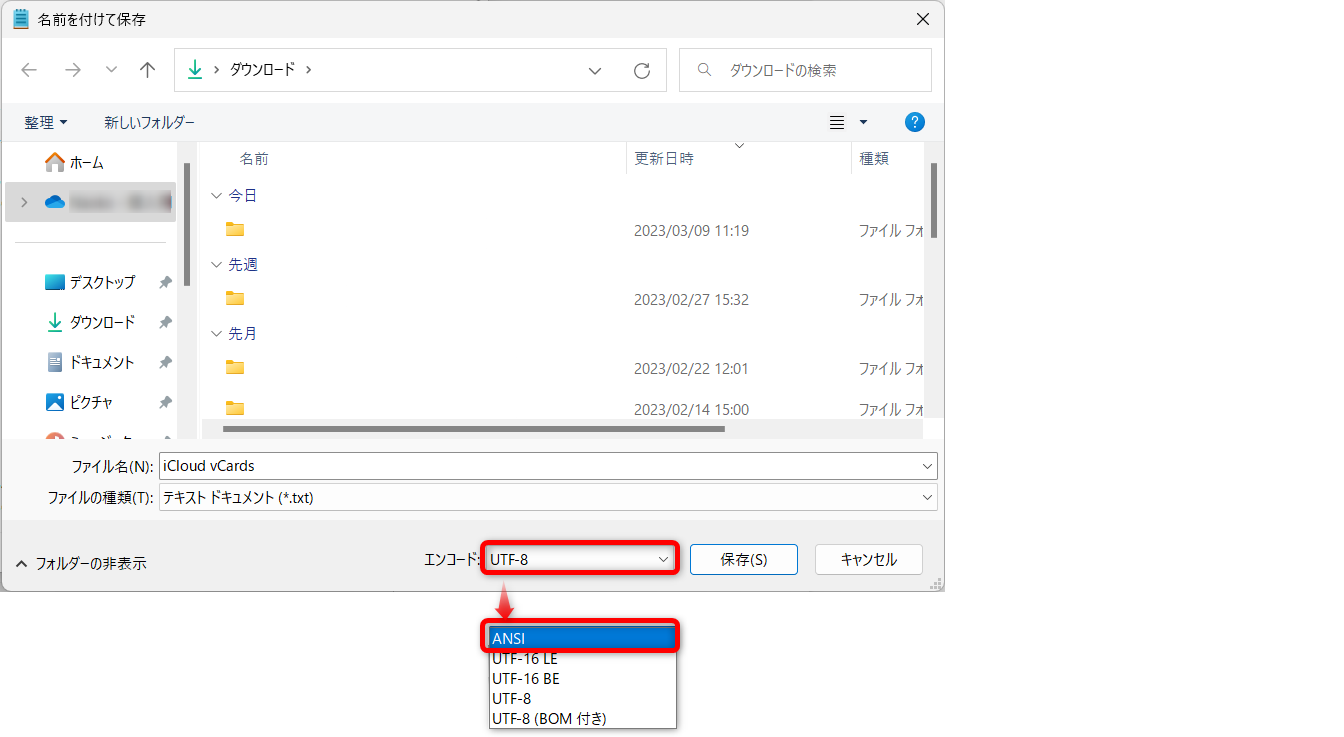Click the pin icon beside ダウンロード in the sidebar
The image size is (1344, 737).
click(x=165, y=323)
